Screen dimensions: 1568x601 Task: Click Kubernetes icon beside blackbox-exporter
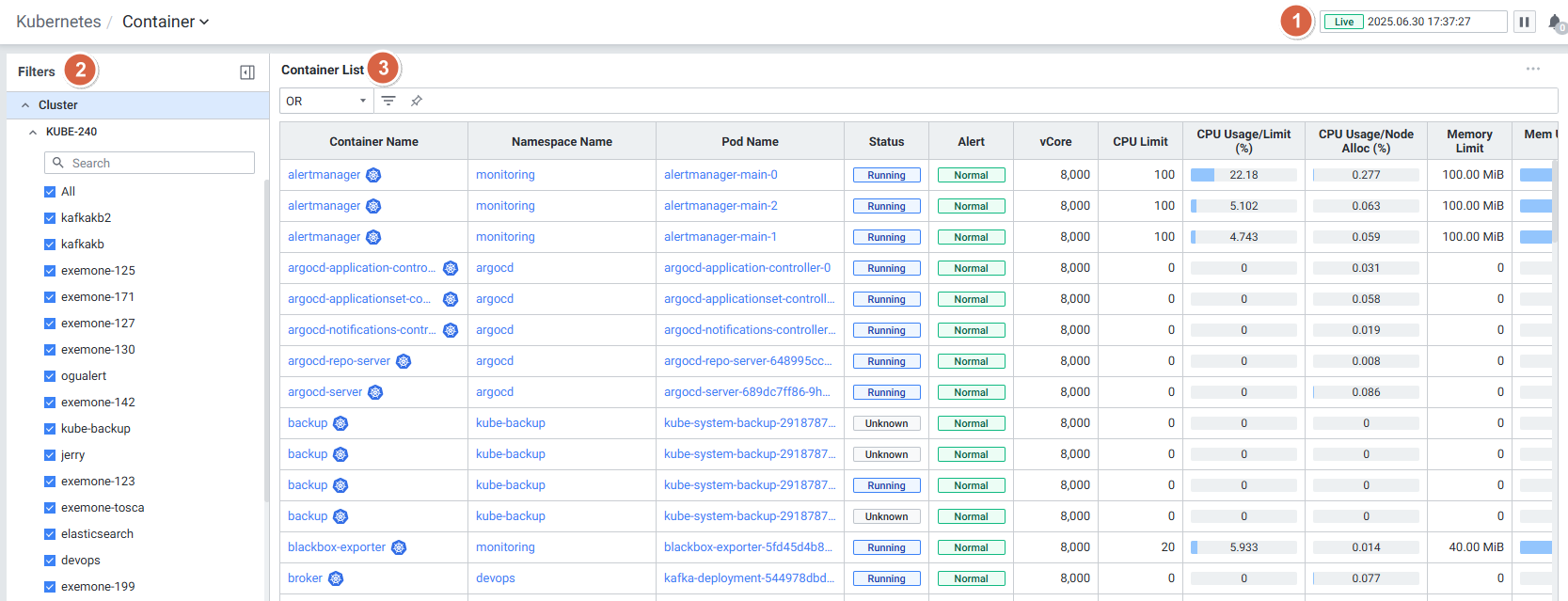tap(399, 547)
